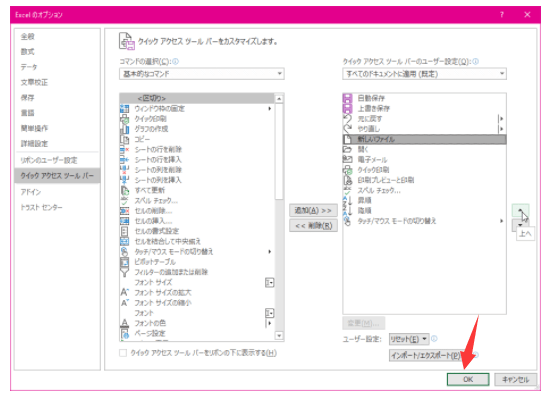Click the 追加(A) >> button

tap(313, 211)
